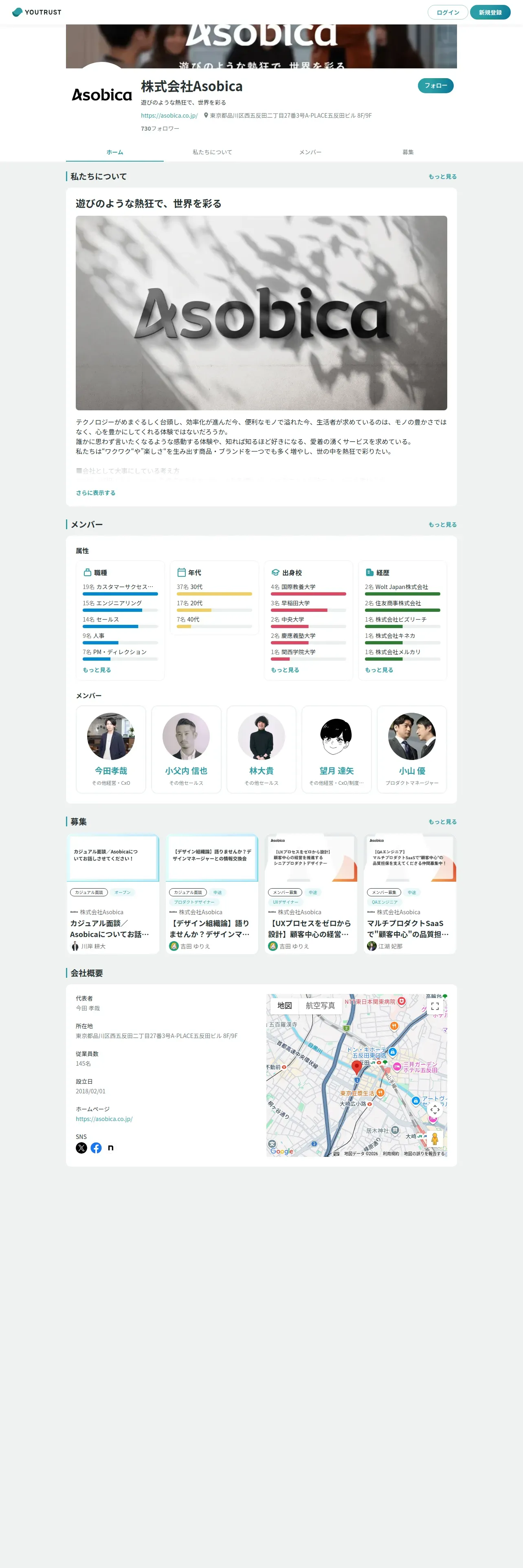Viewport: 523px width, 1568px height.
Task: Click the Asobica company logo avatar
Action: tap(102, 94)
